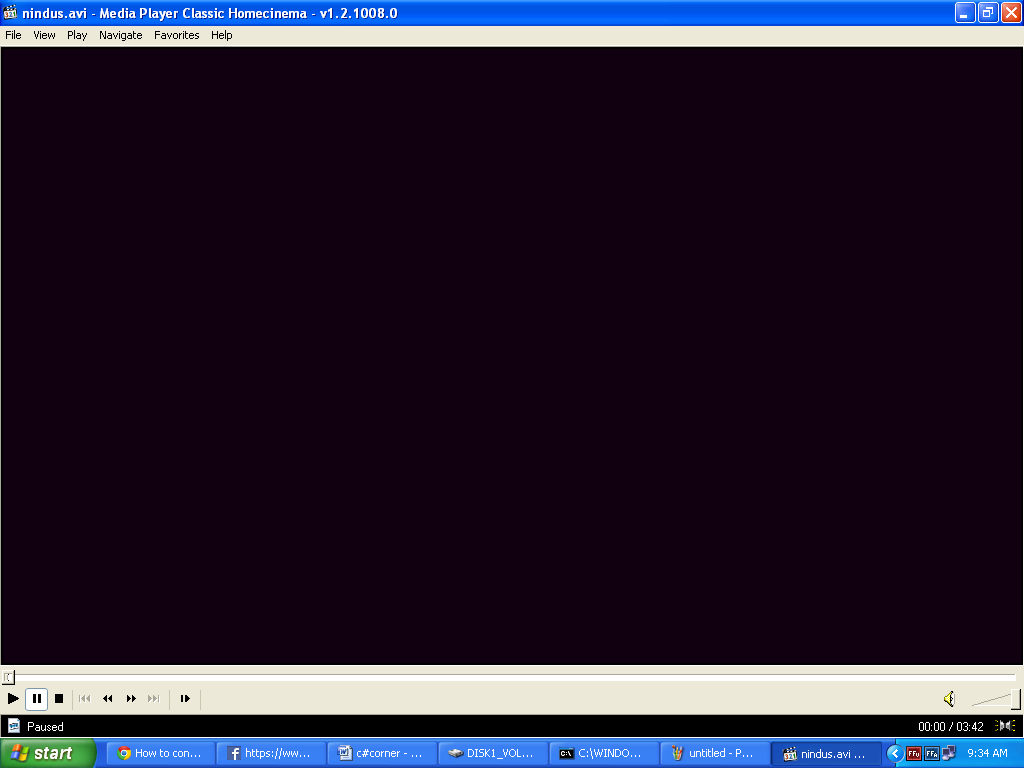
Task: Minimize the Media Player Classic window
Action: [x=965, y=12]
